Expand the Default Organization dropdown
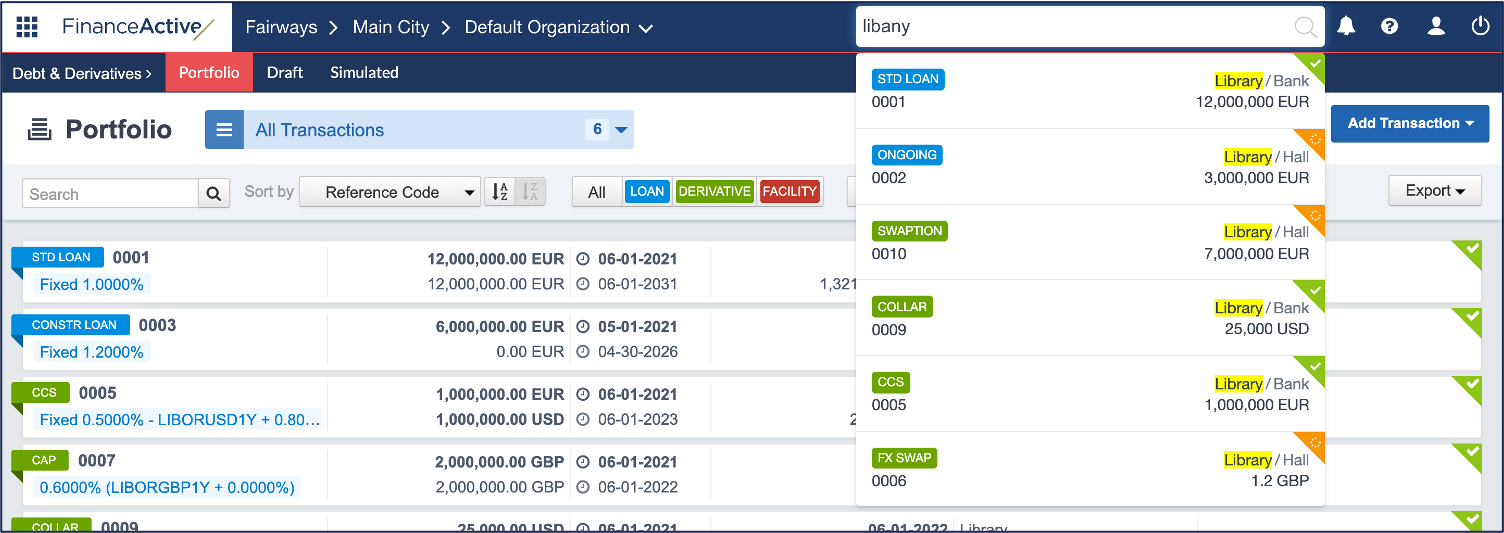The image size is (1504, 533). click(x=558, y=28)
